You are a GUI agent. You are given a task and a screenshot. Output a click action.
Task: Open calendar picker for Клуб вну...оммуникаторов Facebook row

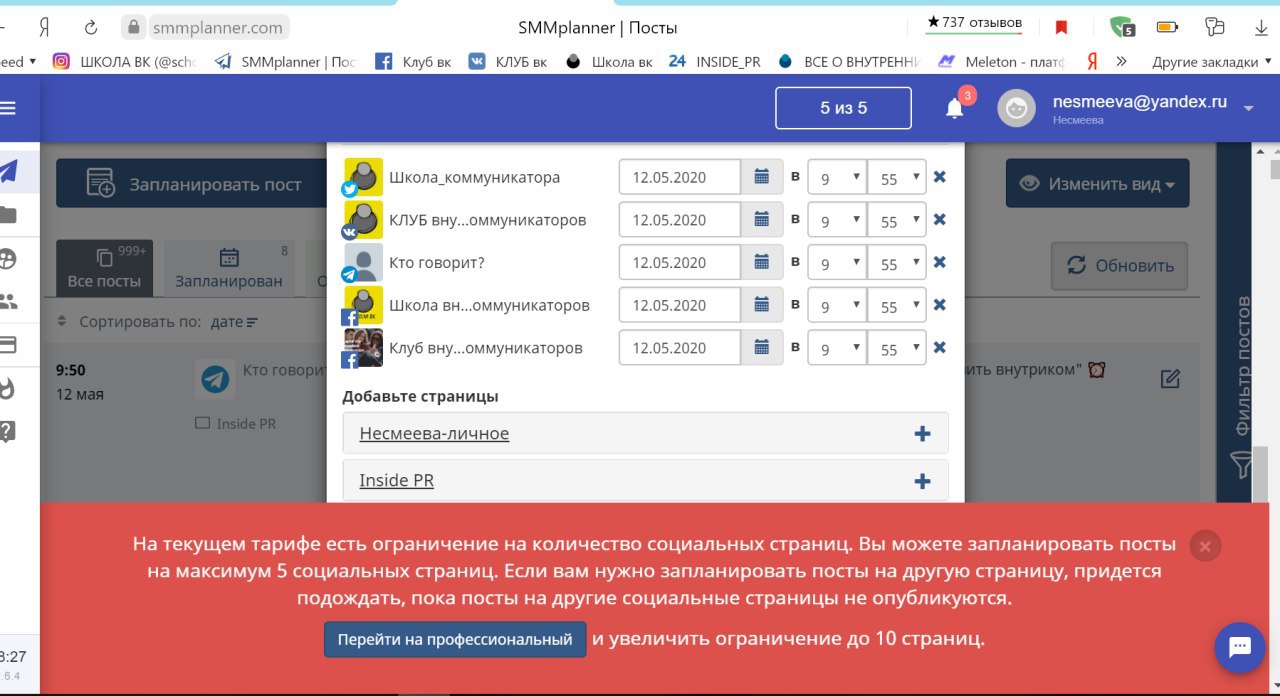762,348
